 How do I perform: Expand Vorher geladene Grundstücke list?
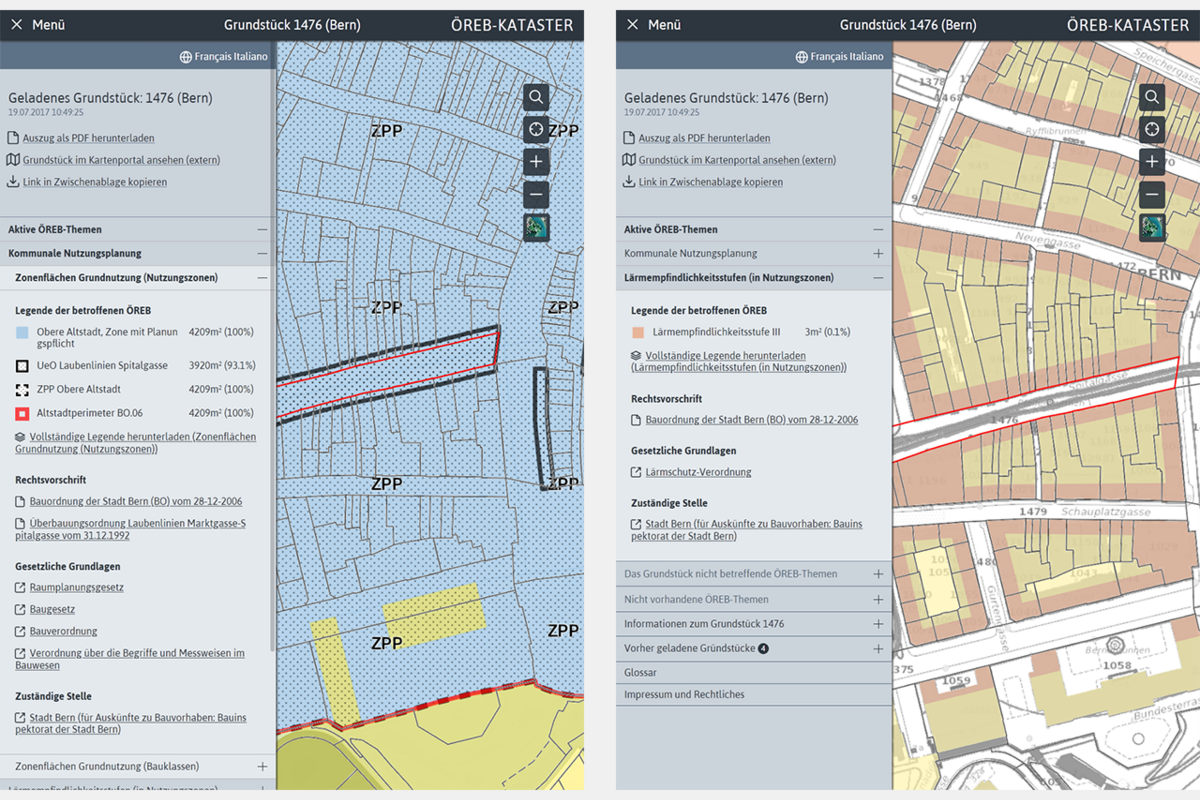tap(878, 648)
